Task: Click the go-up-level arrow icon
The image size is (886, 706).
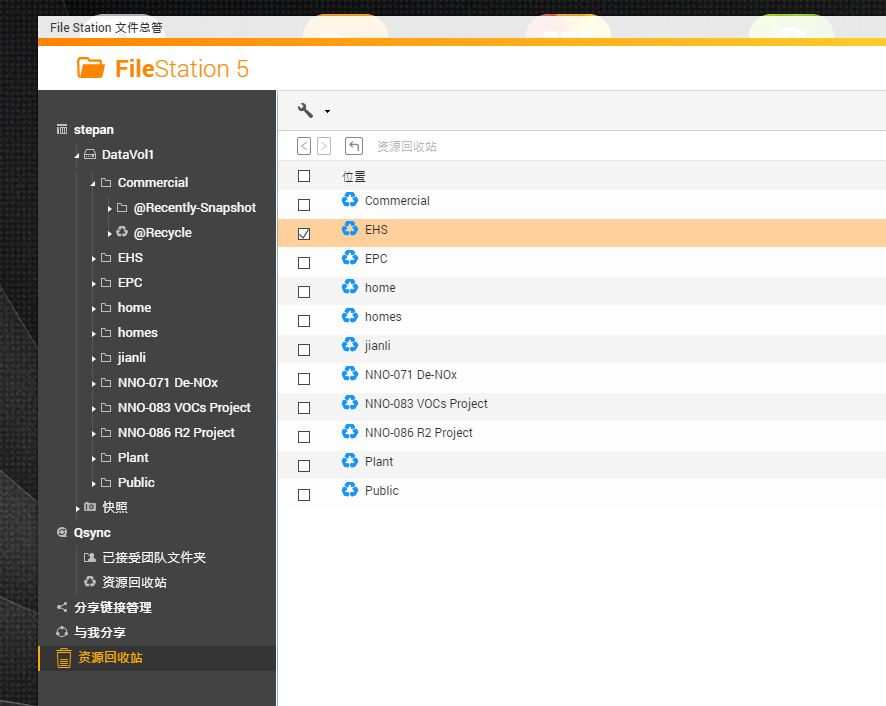Action: point(354,146)
